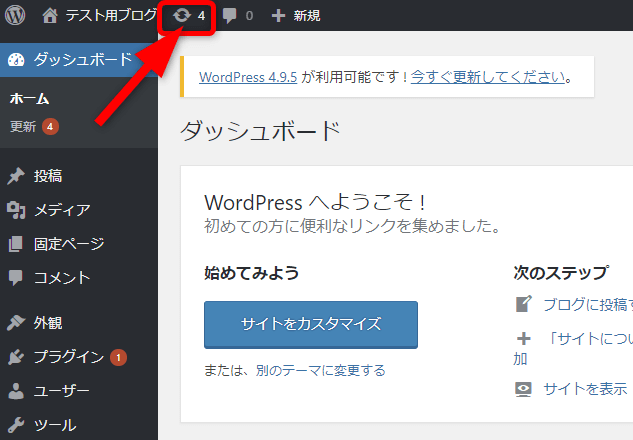Open 更新 submenu with badge 4
633x440 pixels.
(24, 127)
